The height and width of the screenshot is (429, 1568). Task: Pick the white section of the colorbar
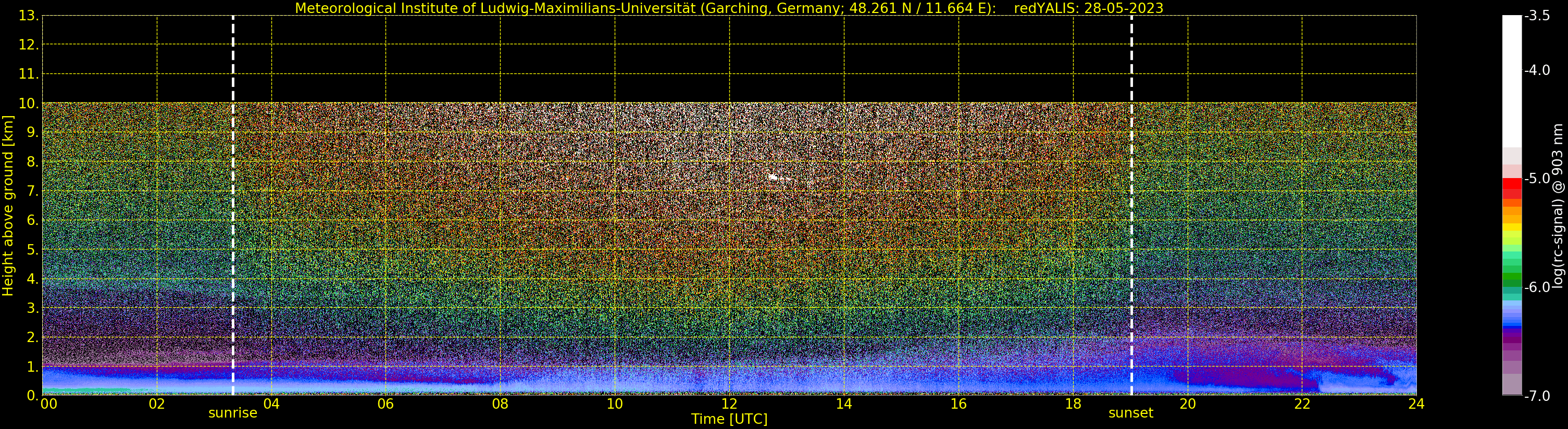[x=1512, y=81]
